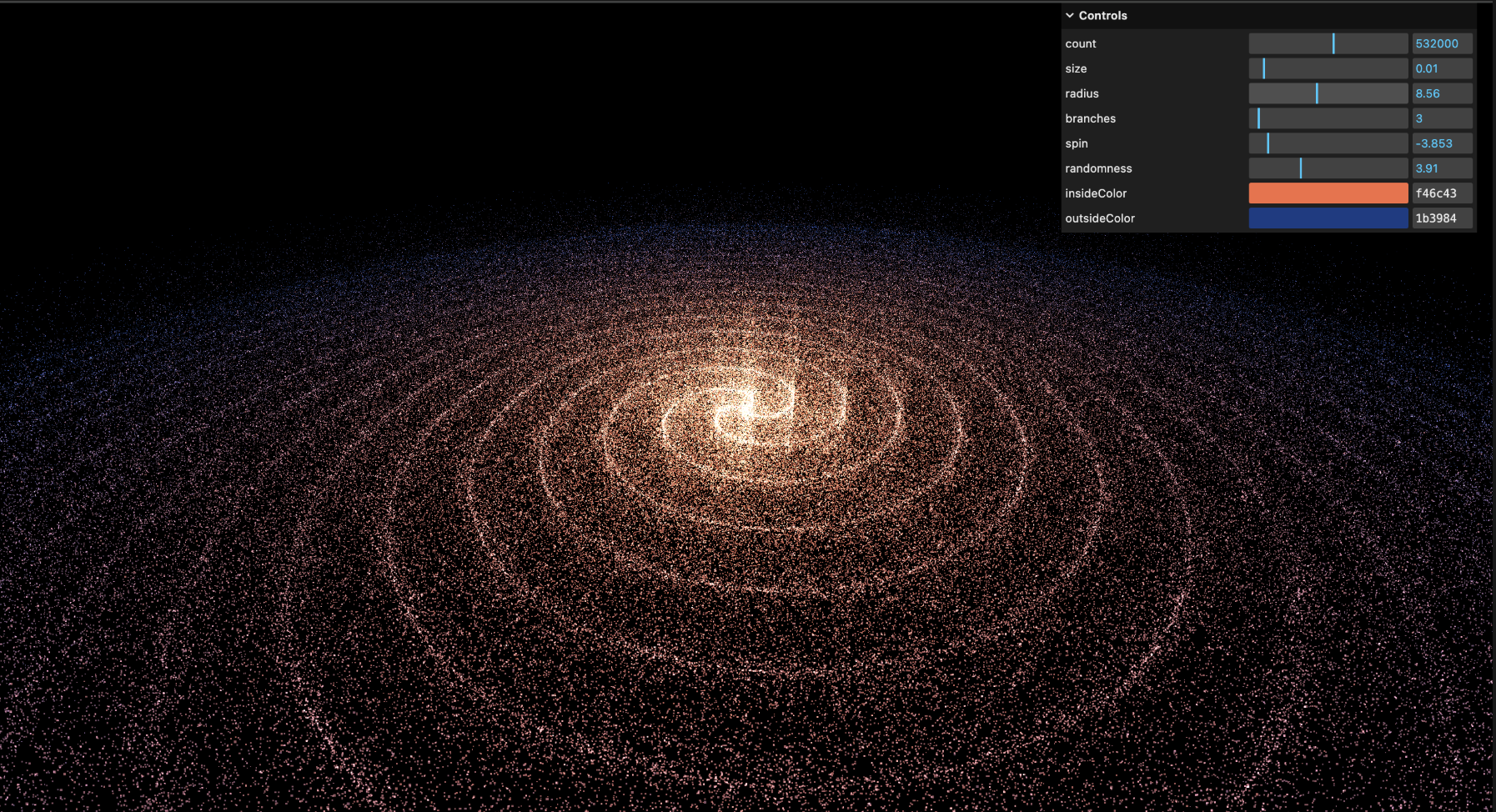
Task: Click the spin slider bar
Action: [x=1328, y=143]
